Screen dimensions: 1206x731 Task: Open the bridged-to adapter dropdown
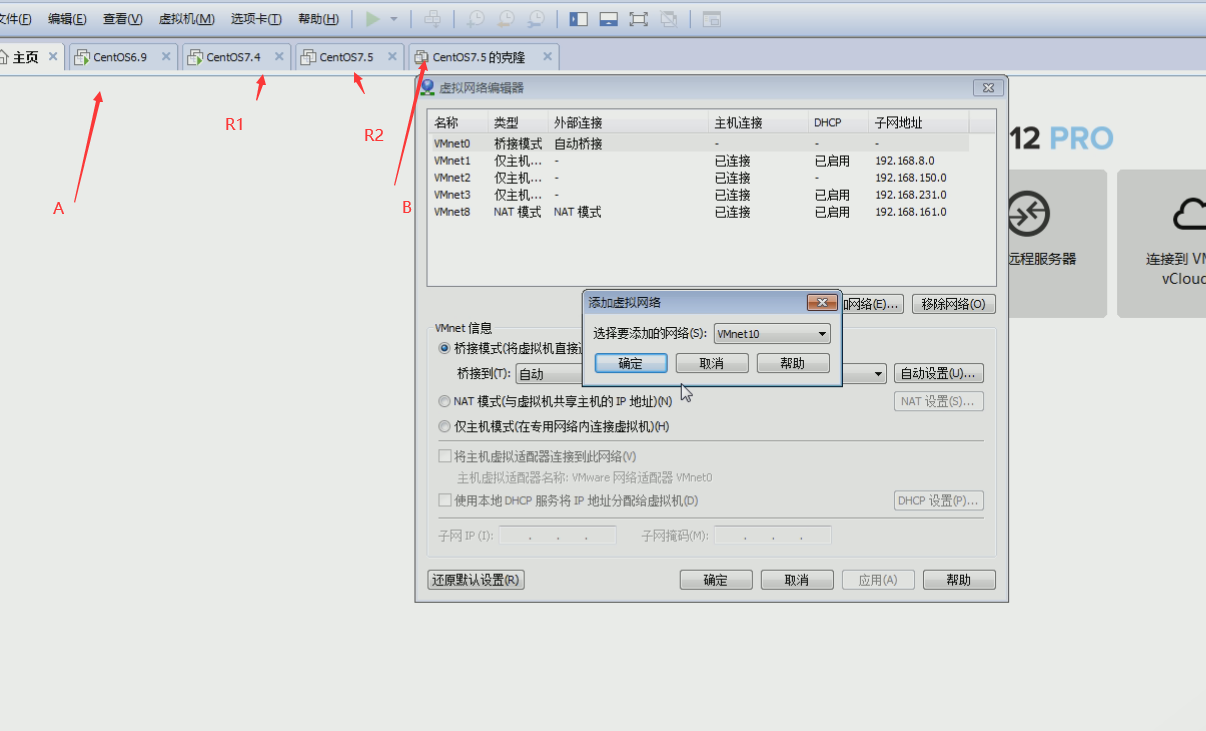pos(875,372)
